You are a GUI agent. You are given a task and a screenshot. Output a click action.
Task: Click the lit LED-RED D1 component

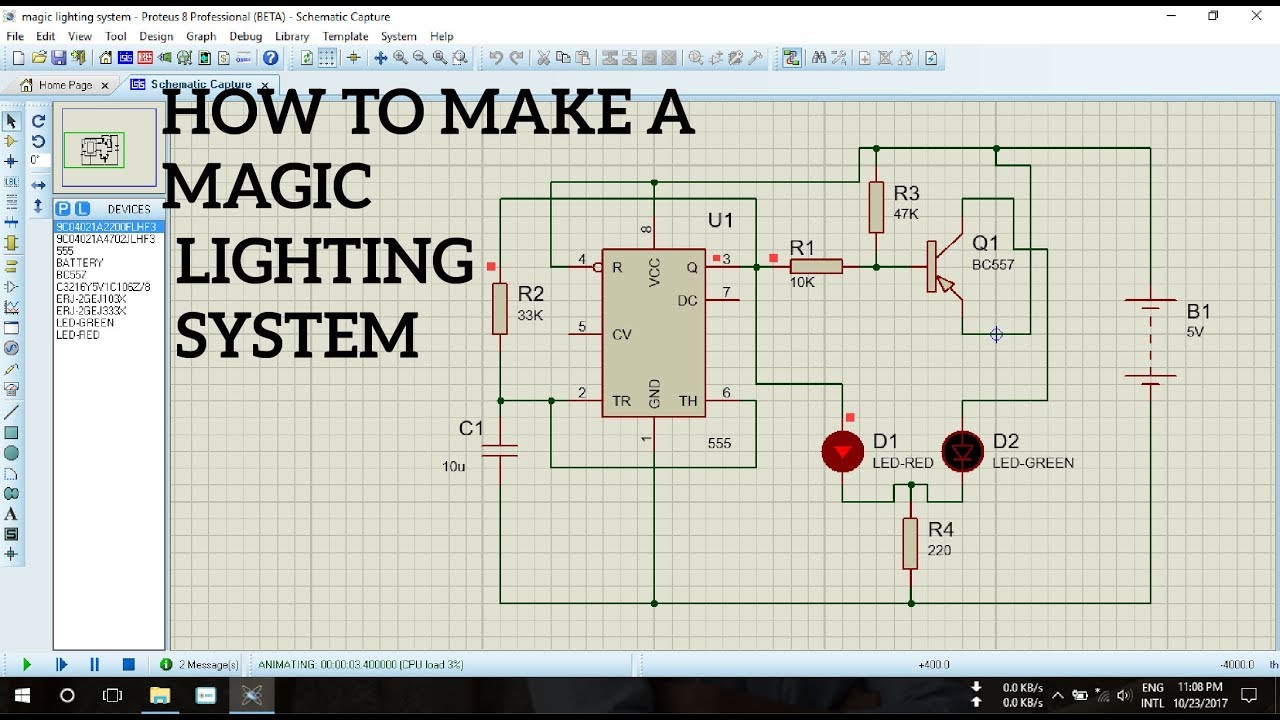pyautogui.click(x=843, y=452)
